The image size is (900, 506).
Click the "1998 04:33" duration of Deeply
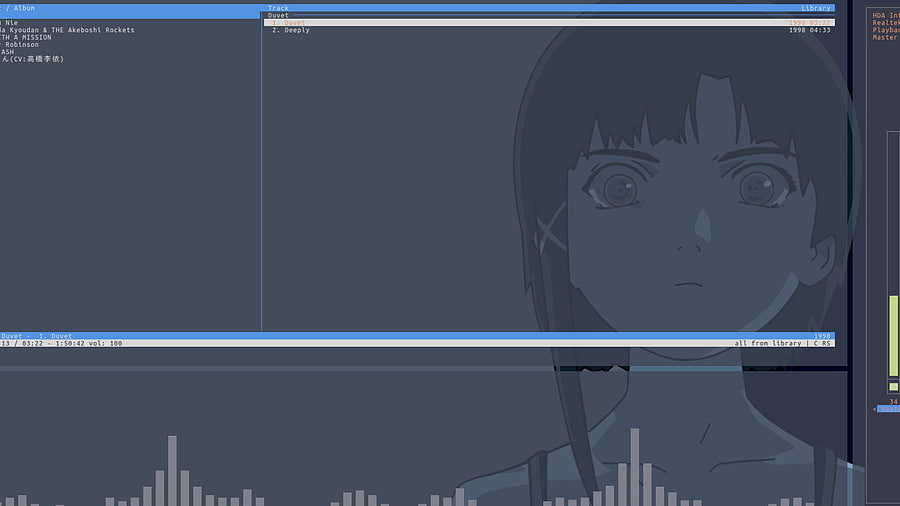click(809, 30)
